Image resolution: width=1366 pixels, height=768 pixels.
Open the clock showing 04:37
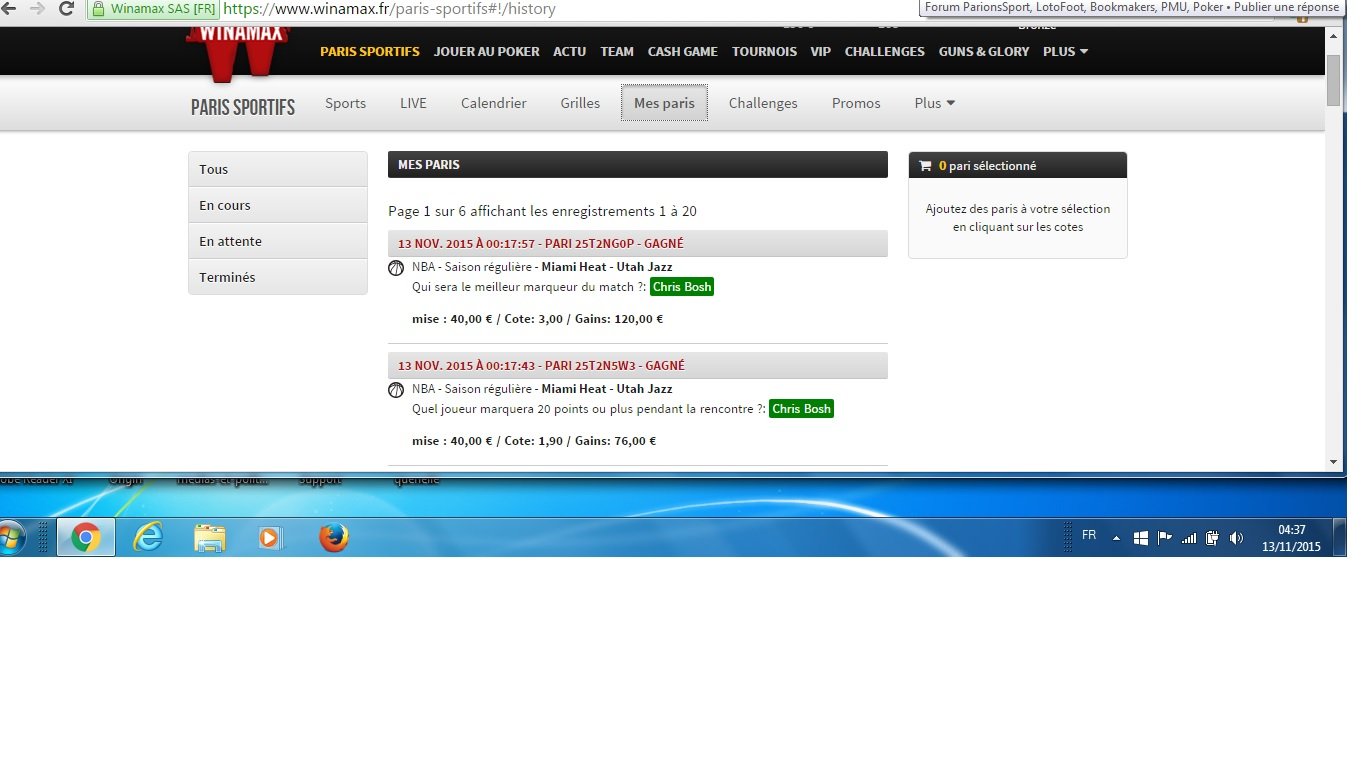click(1292, 538)
